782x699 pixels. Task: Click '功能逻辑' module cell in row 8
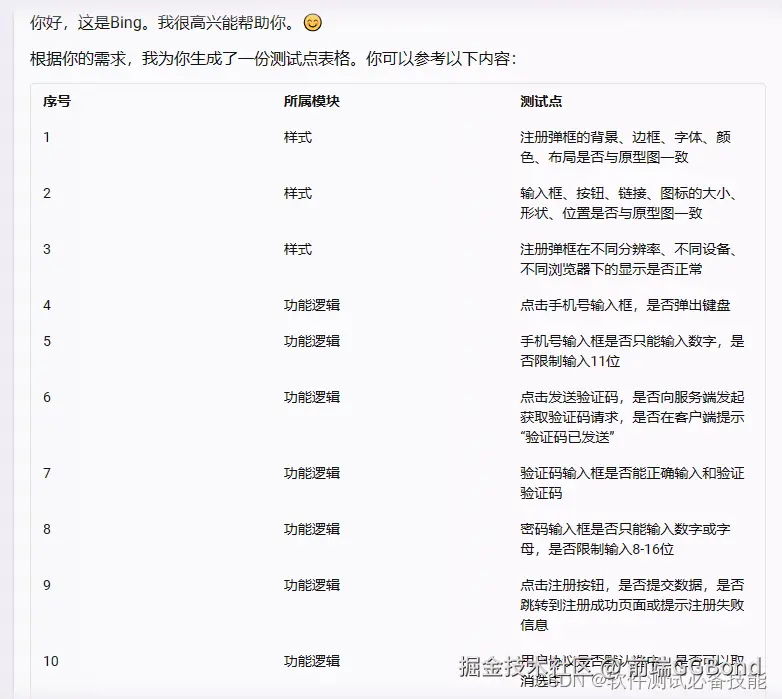point(312,529)
